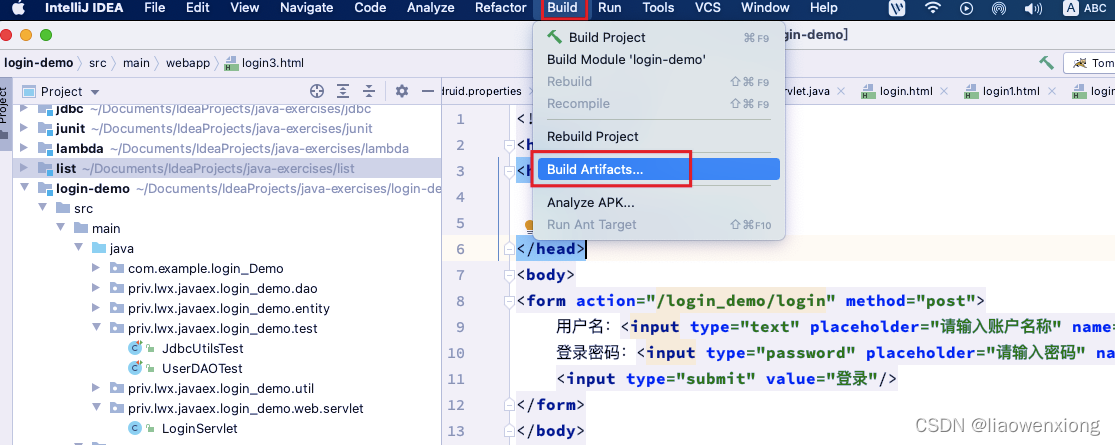The height and width of the screenshot is (445, 1115).
Task: Click the hammer Build Project toolbar icon
Action: click(x=1046, y=63)
